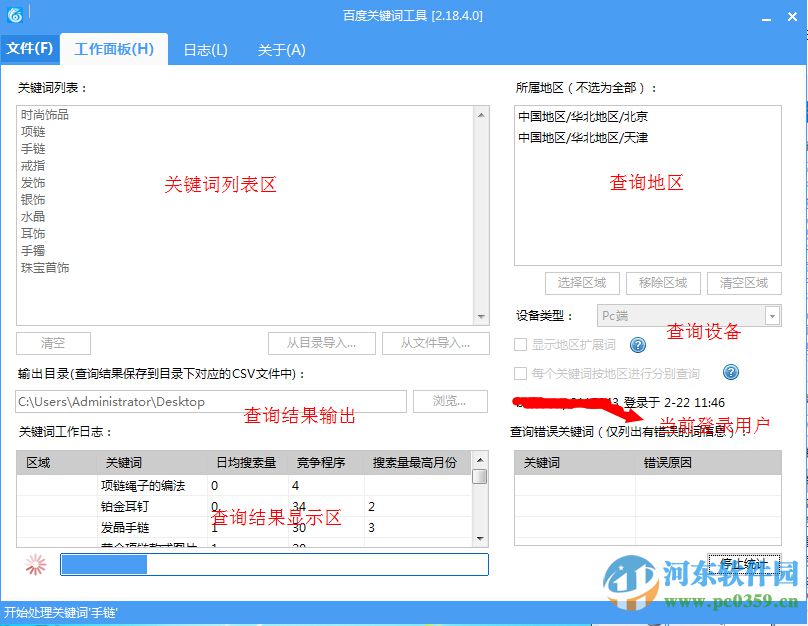Viewport: 808px width, 626px height.
Task: Click 清空 to clear the keyword list
Action: click(x=53, y=343)
